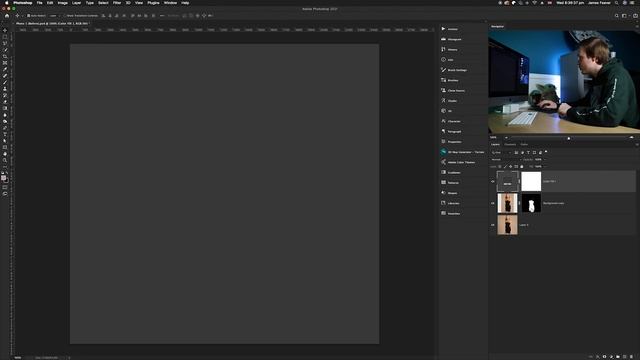Click the Navigator preview thumbnail

tap(564, 82)
